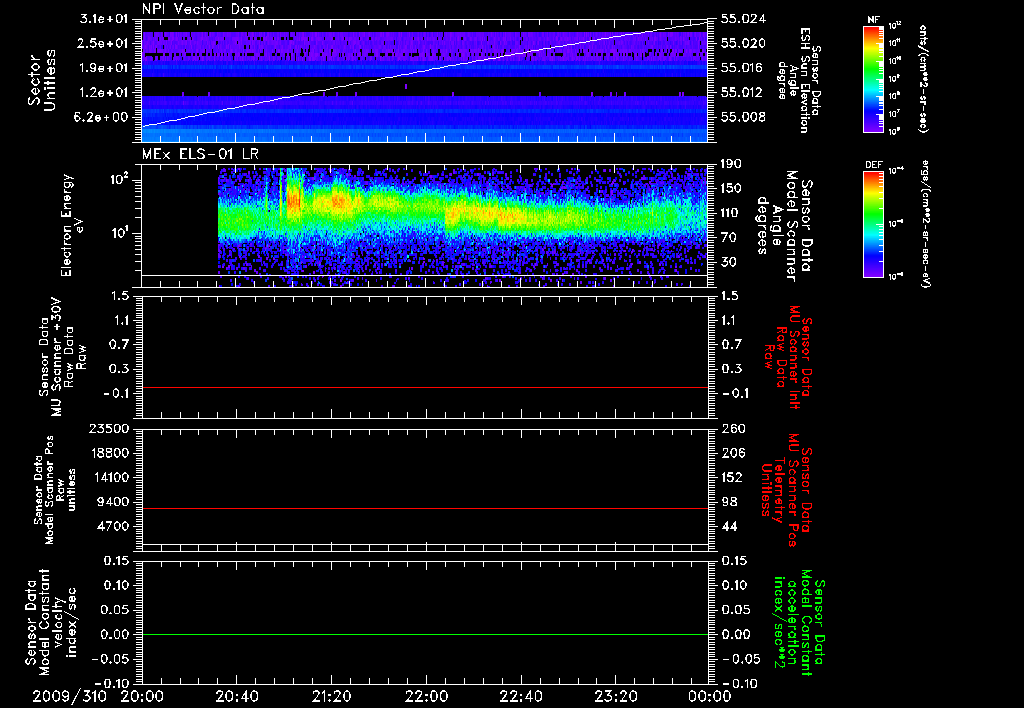Click the NF color scale bar

pos(873,79)
